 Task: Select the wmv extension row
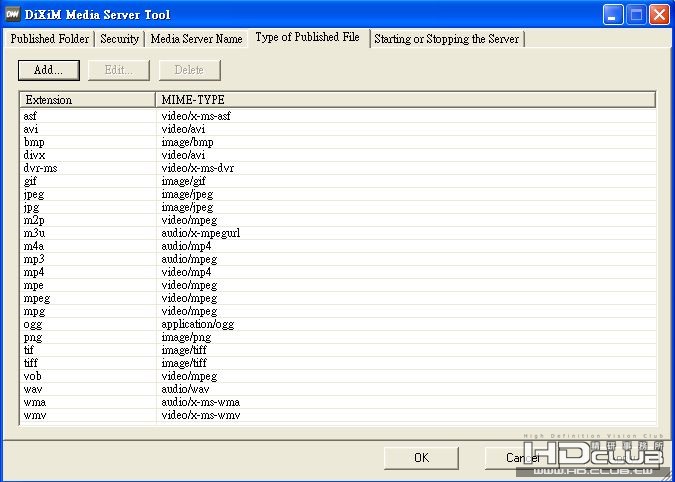point(338,415)
